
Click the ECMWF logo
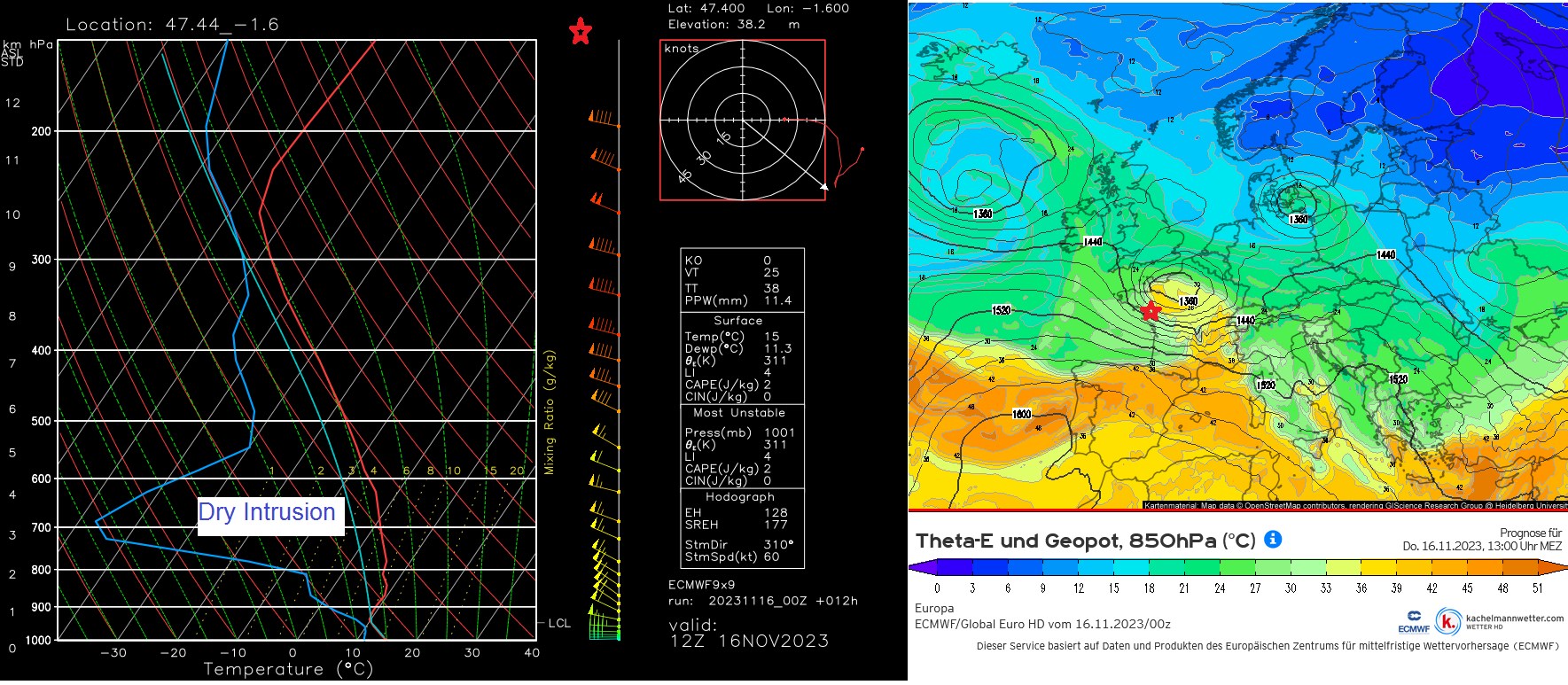[x=1414, y=621]
